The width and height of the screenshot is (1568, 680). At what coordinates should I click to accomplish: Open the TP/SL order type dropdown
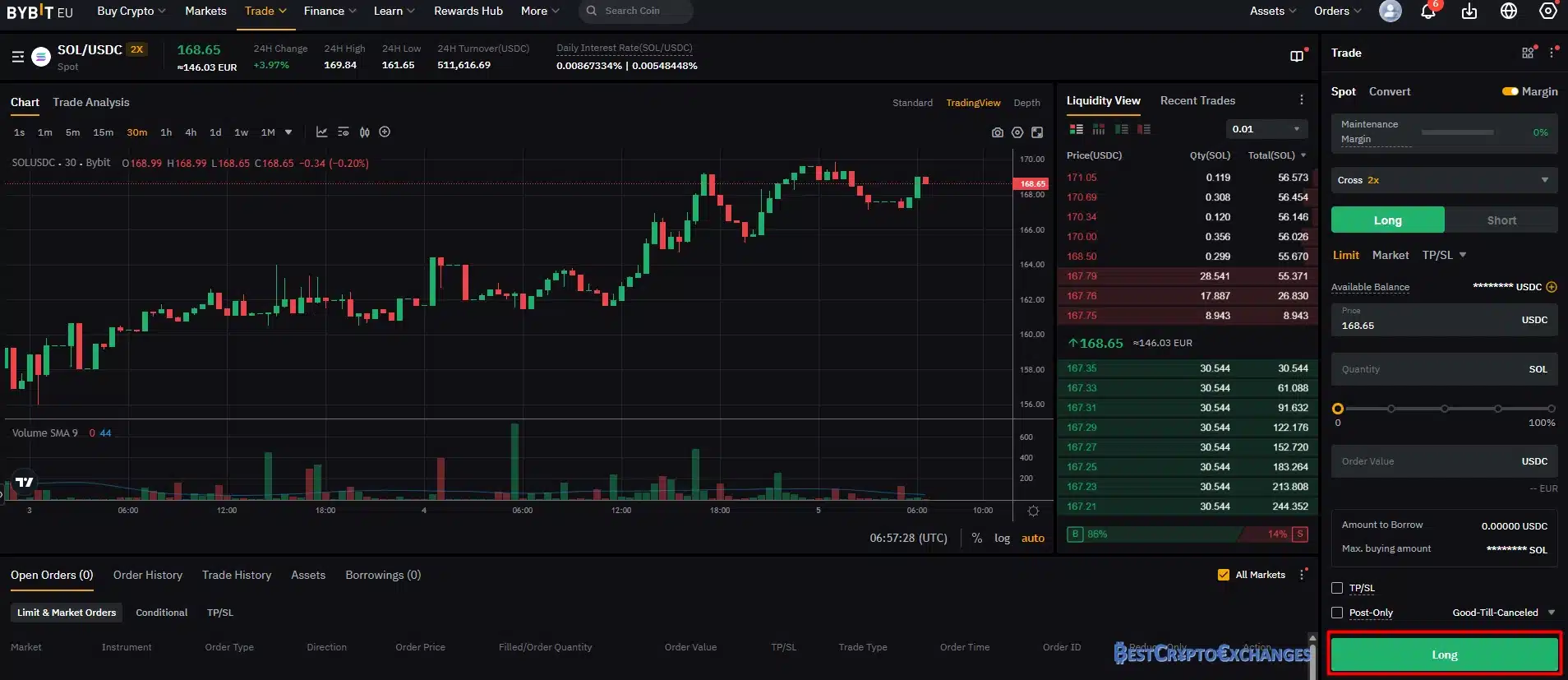[x=1444, y=255]
